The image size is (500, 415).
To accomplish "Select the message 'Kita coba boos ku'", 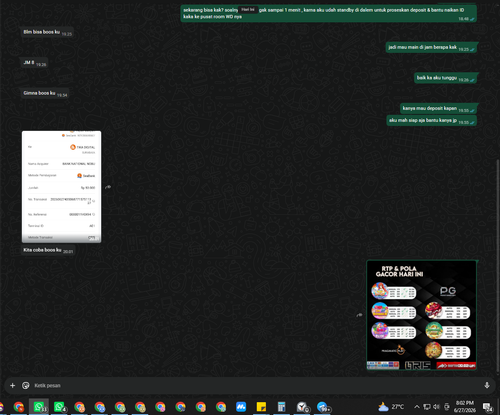I will 48,250.
